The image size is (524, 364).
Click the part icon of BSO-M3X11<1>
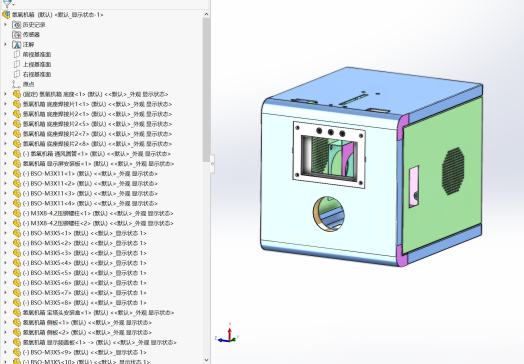coord(17,173)
